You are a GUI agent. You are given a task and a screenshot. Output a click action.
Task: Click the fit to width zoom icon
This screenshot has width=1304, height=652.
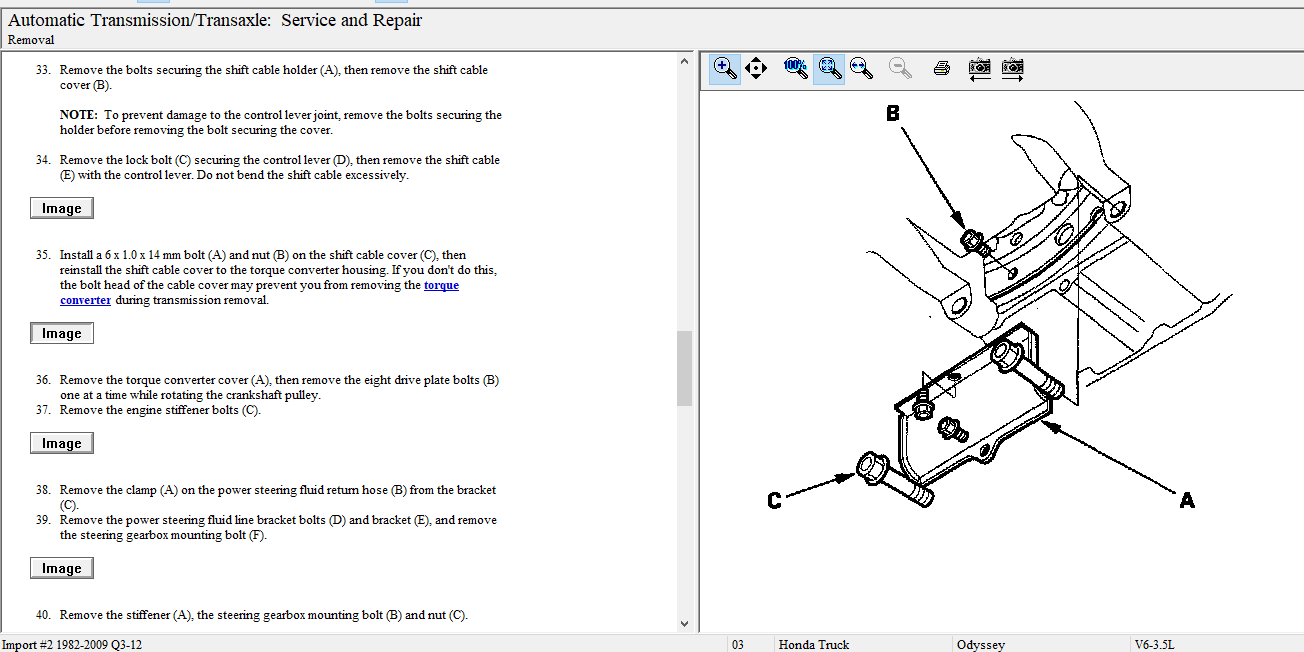click(860, 69)
